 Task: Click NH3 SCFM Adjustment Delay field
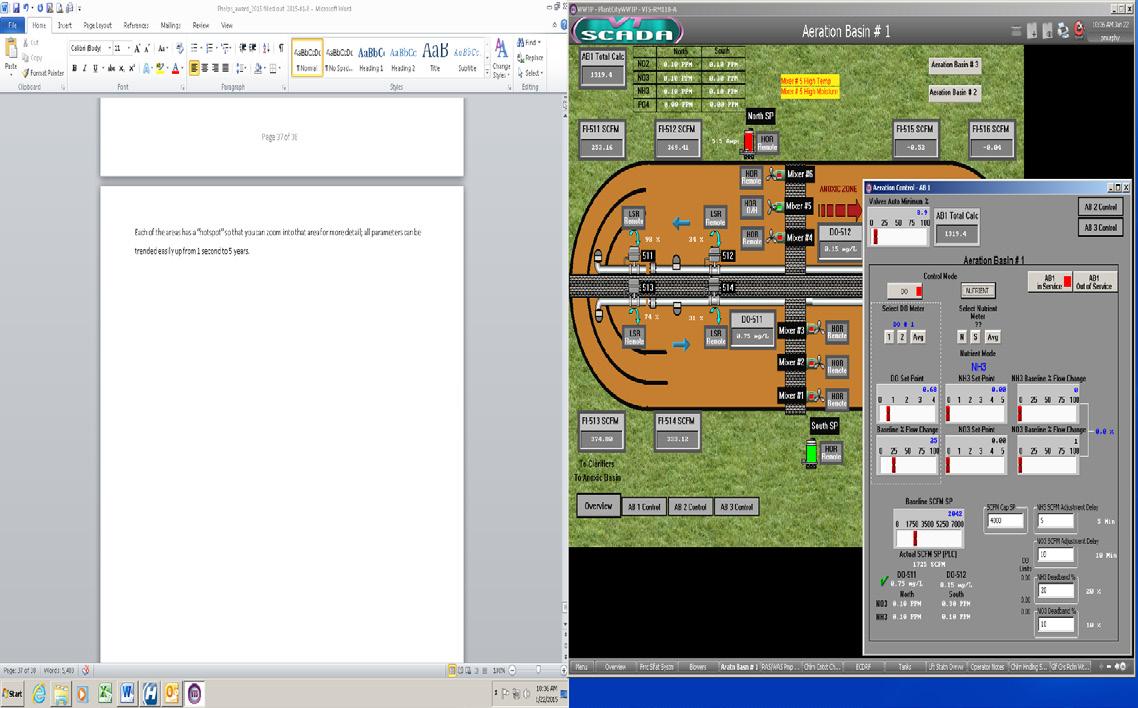(1055, 520)
